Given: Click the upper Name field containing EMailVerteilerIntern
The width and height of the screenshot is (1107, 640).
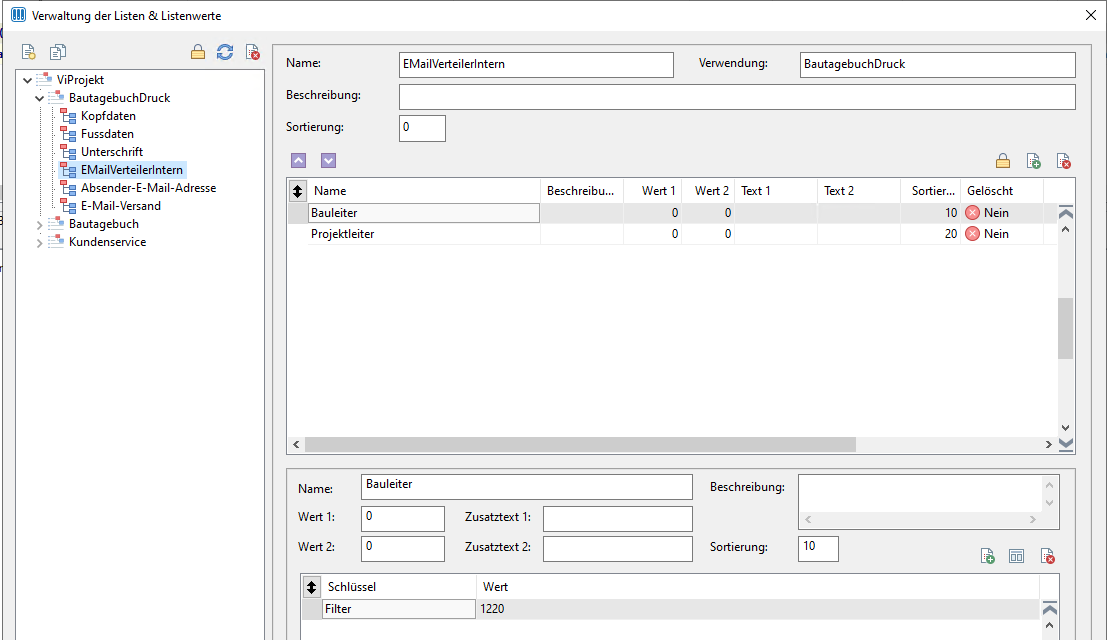Looking at the screenshot, I should point(536,64).
